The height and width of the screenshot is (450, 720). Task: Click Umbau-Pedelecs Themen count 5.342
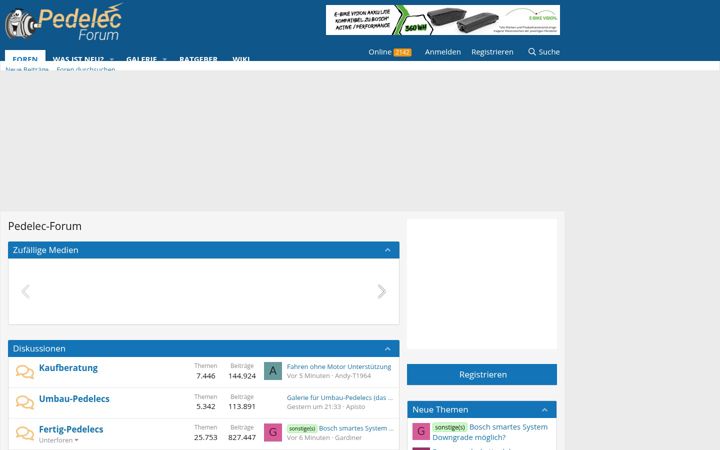[206, 406]
